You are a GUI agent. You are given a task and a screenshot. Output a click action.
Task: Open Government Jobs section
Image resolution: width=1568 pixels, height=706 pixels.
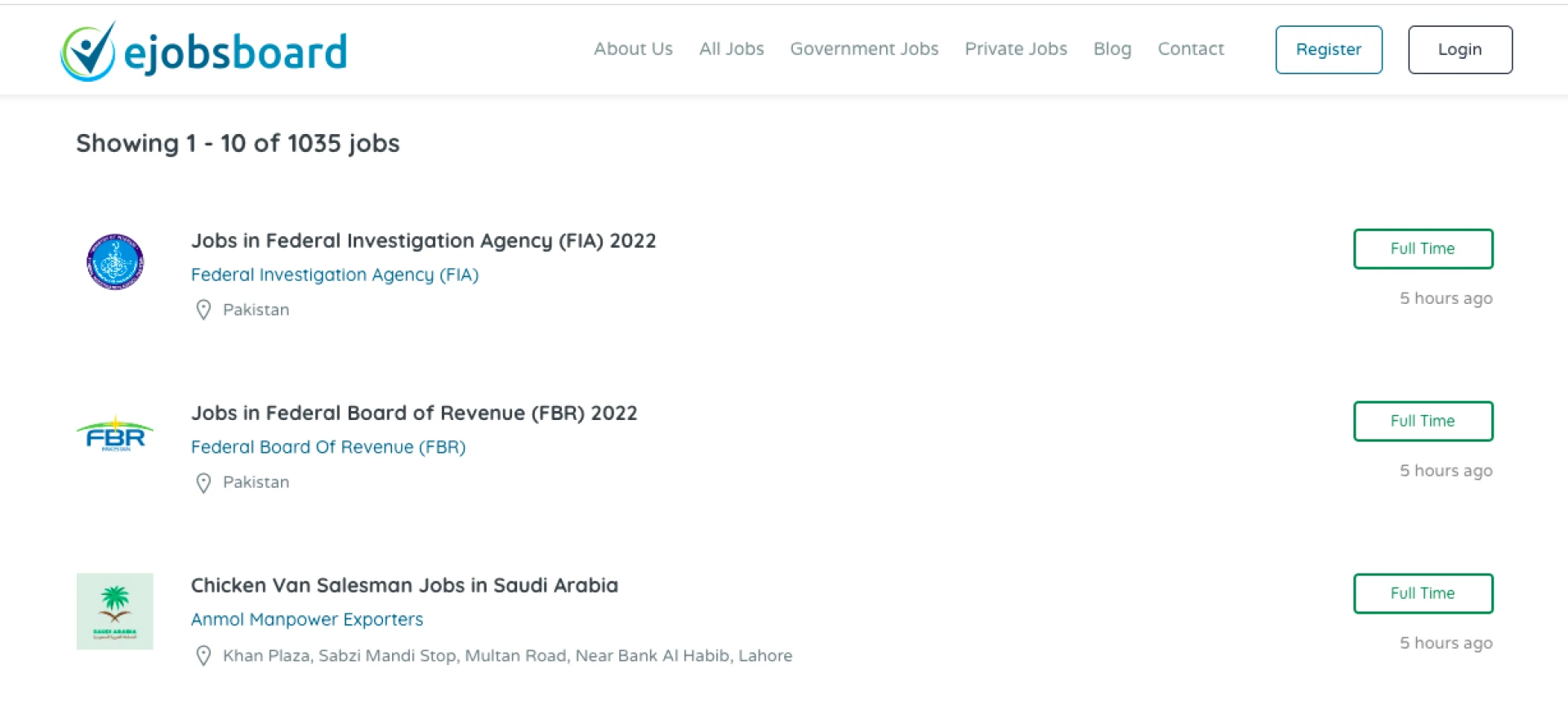point(864,49)
